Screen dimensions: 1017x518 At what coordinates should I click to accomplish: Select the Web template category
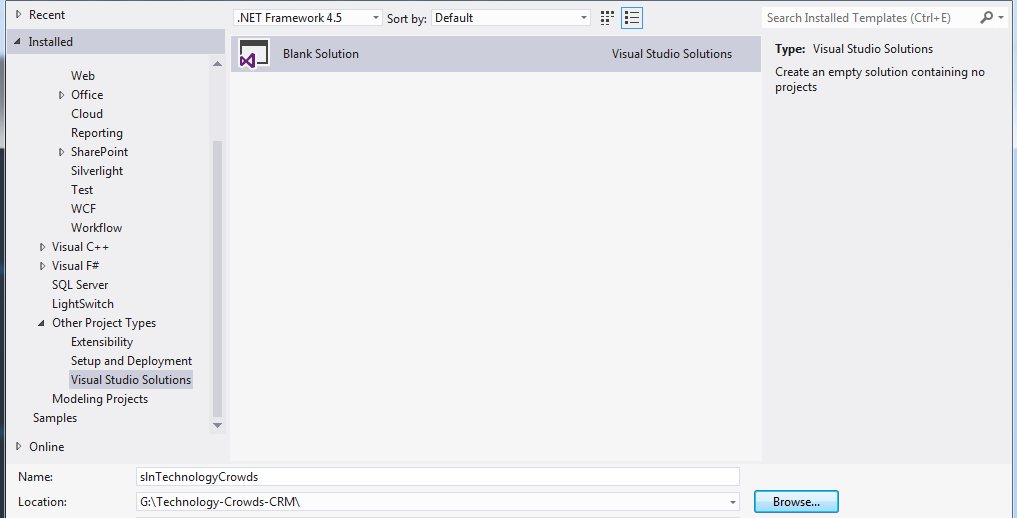pos(83,76)
